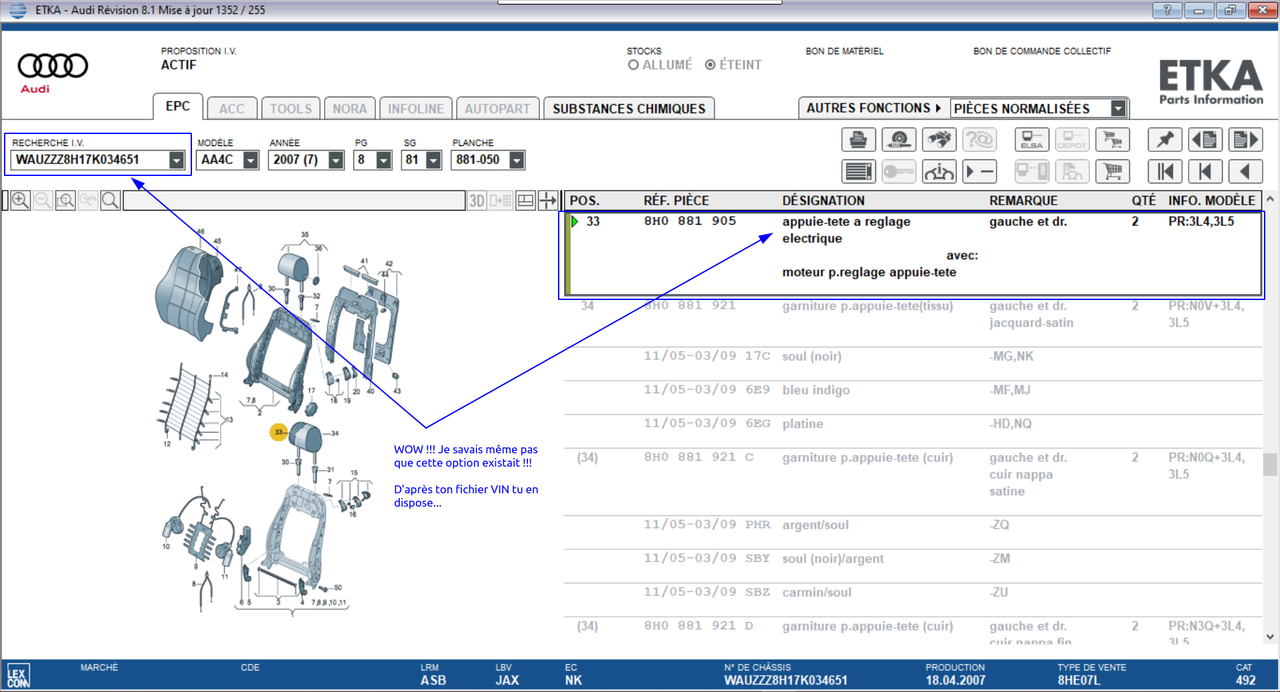
Task: Switch to the EPC tab
Action: pos(177,108)
